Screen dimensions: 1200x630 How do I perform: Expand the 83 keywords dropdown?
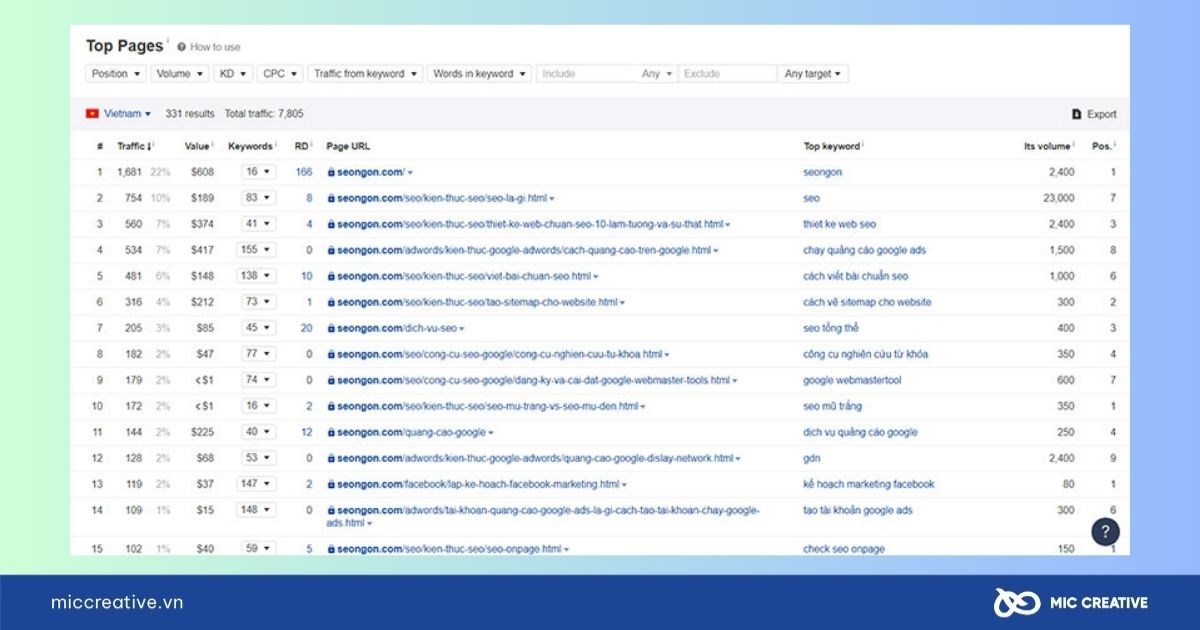[x=257, y=198]
